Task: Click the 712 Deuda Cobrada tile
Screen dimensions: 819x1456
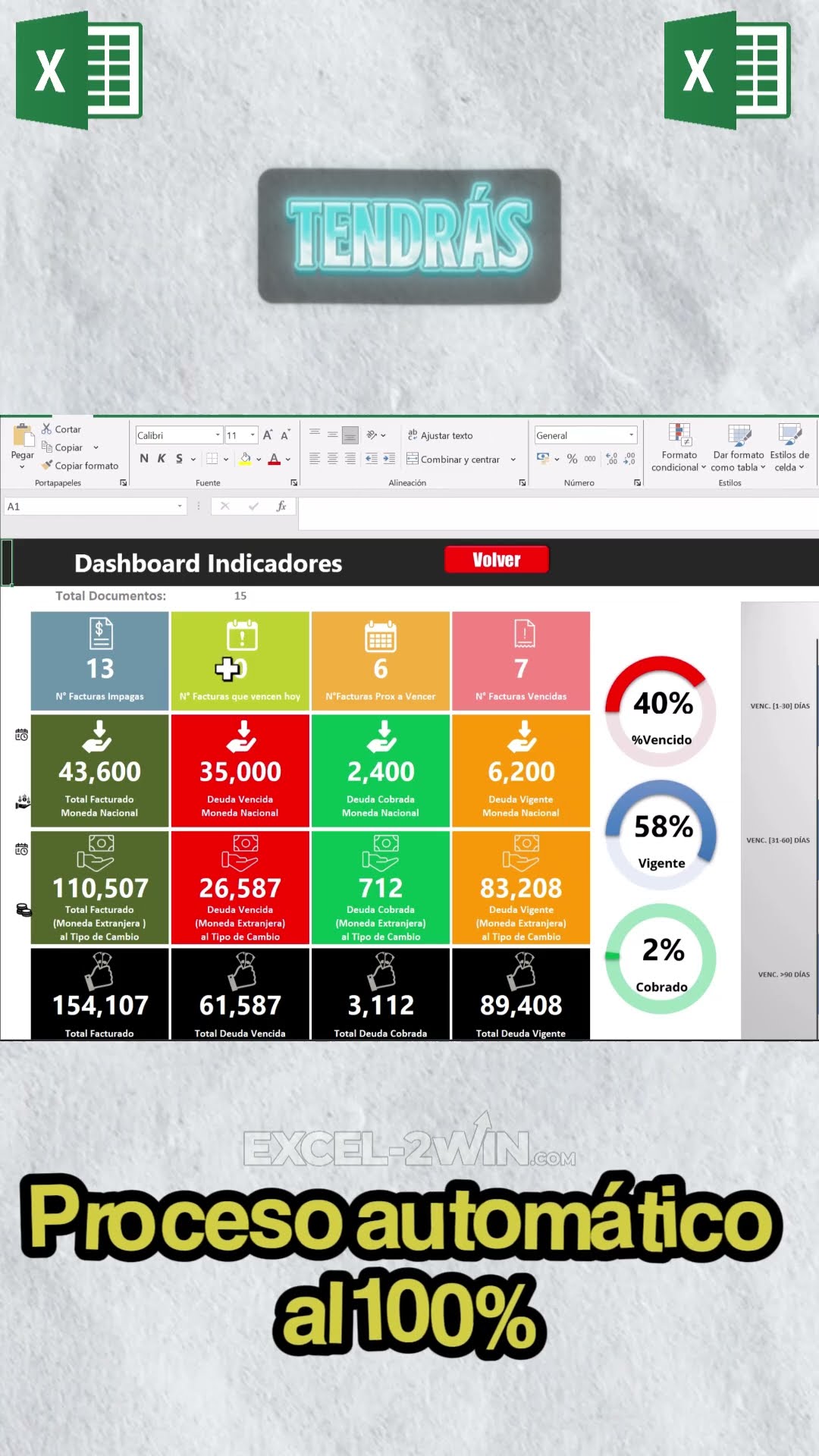Action: (381, 887)
